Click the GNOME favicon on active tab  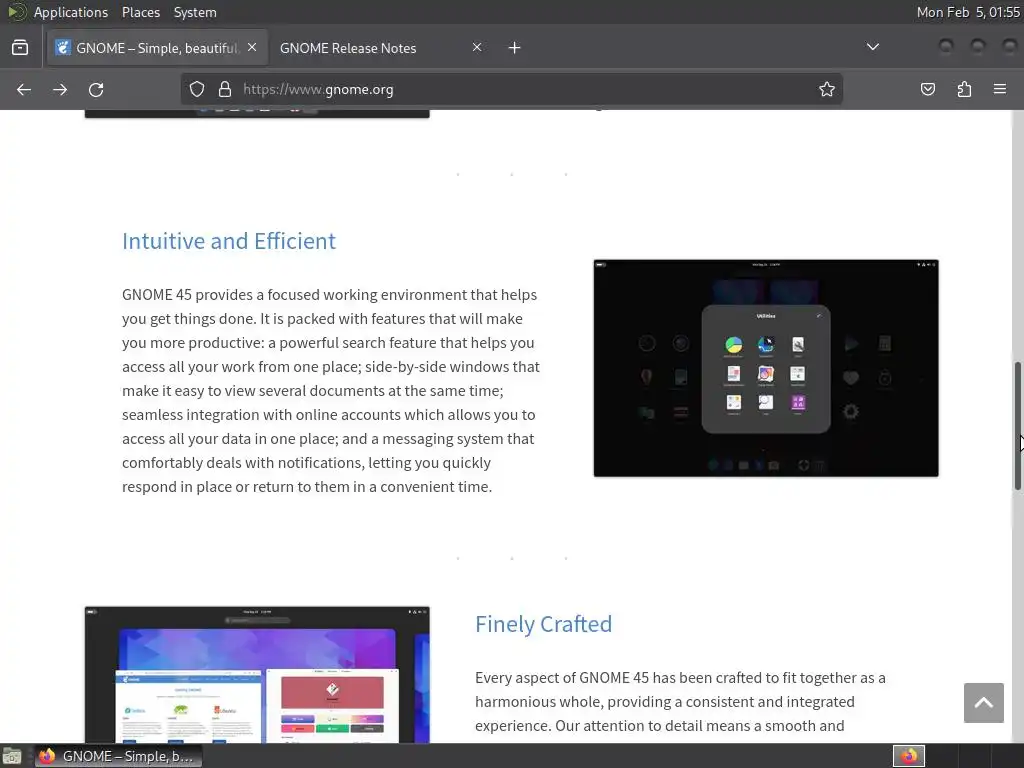tap(63, 48)
